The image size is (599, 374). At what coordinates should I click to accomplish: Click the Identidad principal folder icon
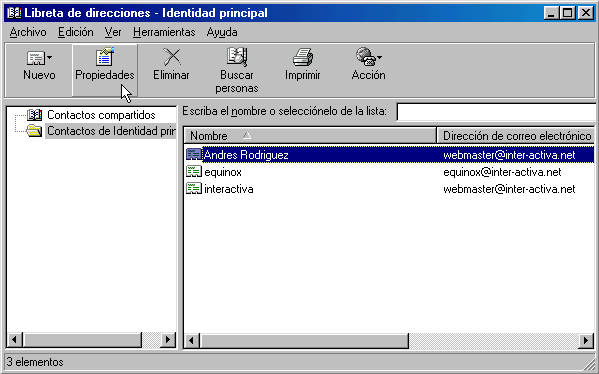coord(34,131)
